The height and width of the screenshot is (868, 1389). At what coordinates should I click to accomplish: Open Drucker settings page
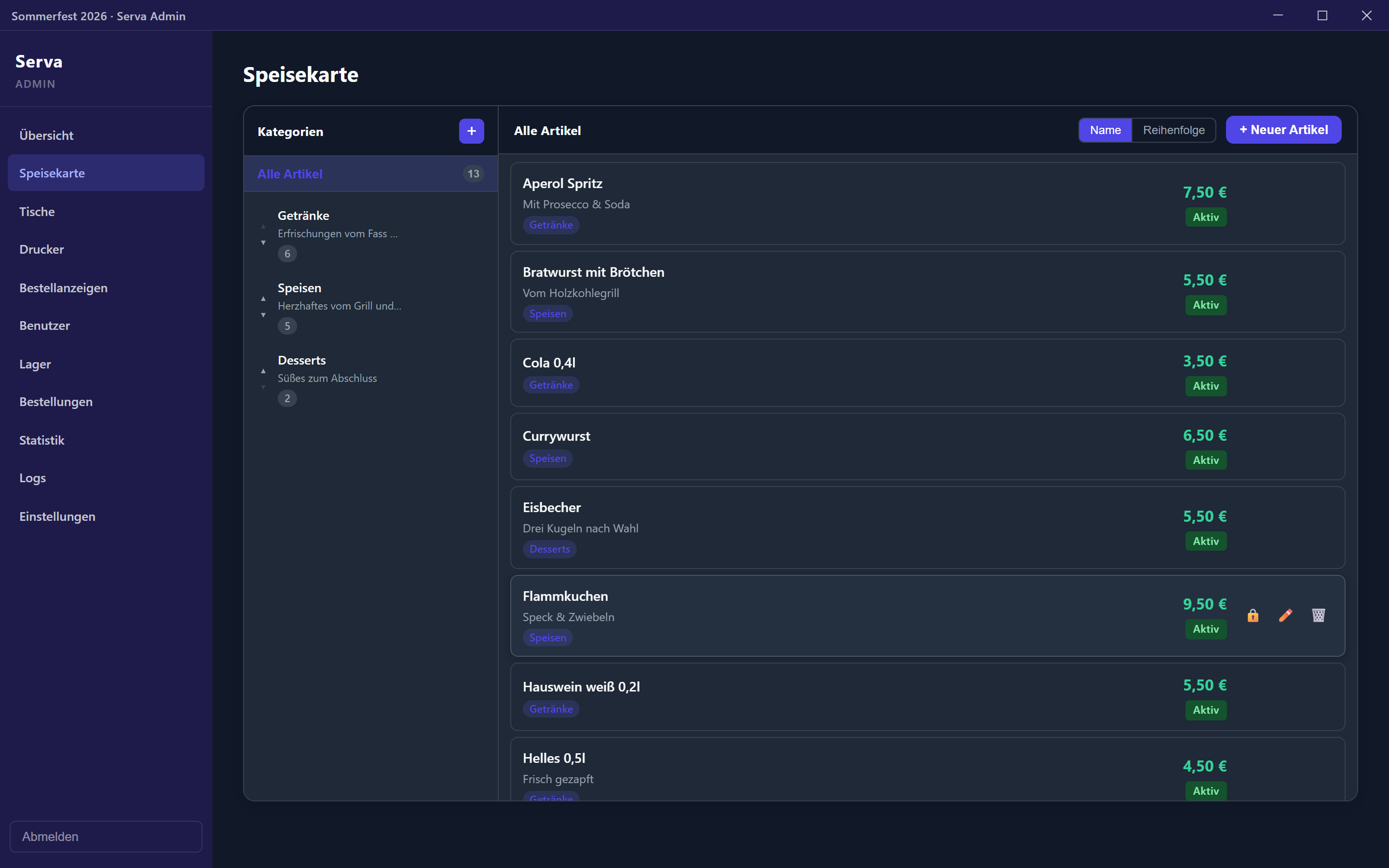(x=106, y=250)
